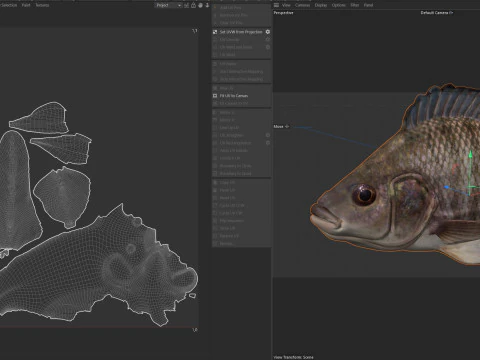Screen dimensions: 480x360
Task: Open the Filter menu in the 3D viewport
Action: click(x=355, y=5)
